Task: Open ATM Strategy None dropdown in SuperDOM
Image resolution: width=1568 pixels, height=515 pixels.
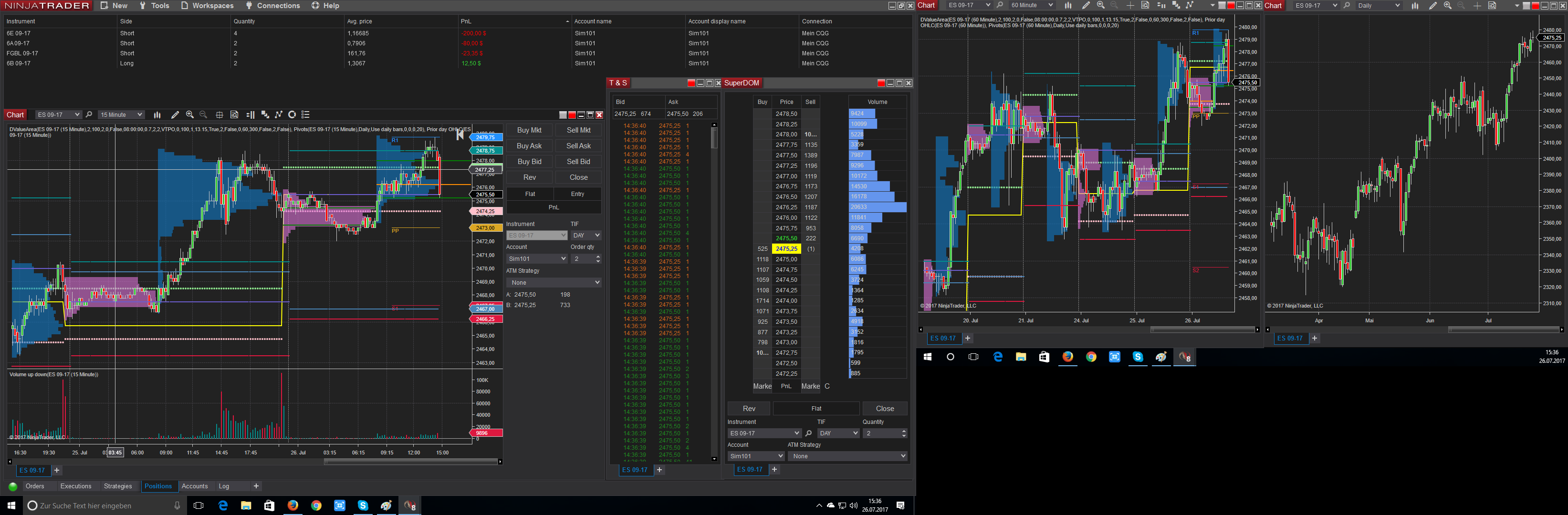Action: tap(847, 456)
